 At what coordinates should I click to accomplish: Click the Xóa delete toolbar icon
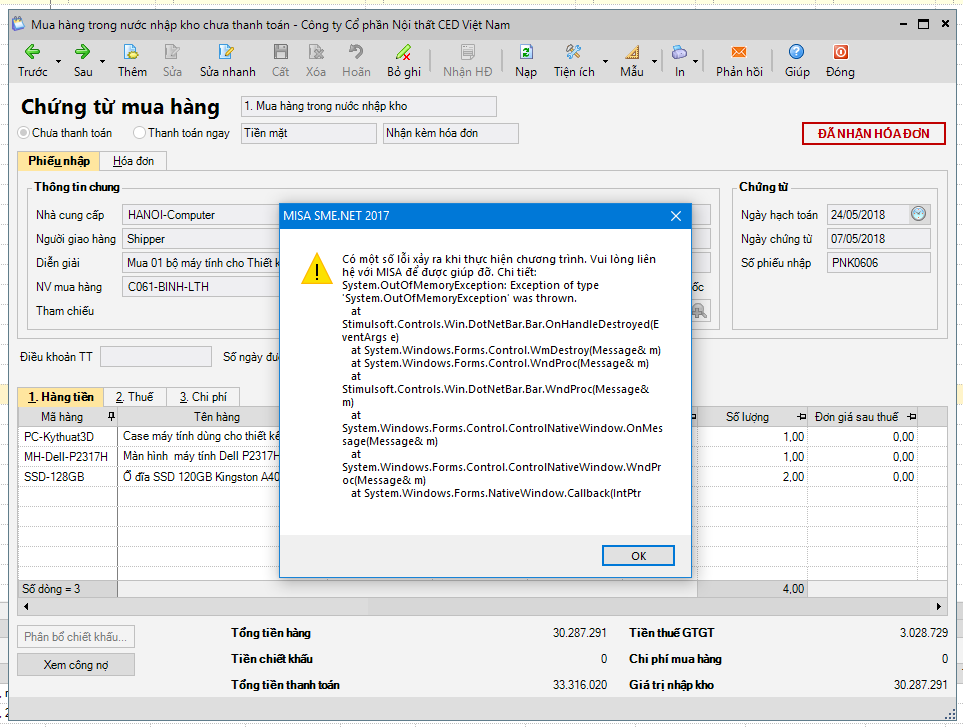pos(316,52)
